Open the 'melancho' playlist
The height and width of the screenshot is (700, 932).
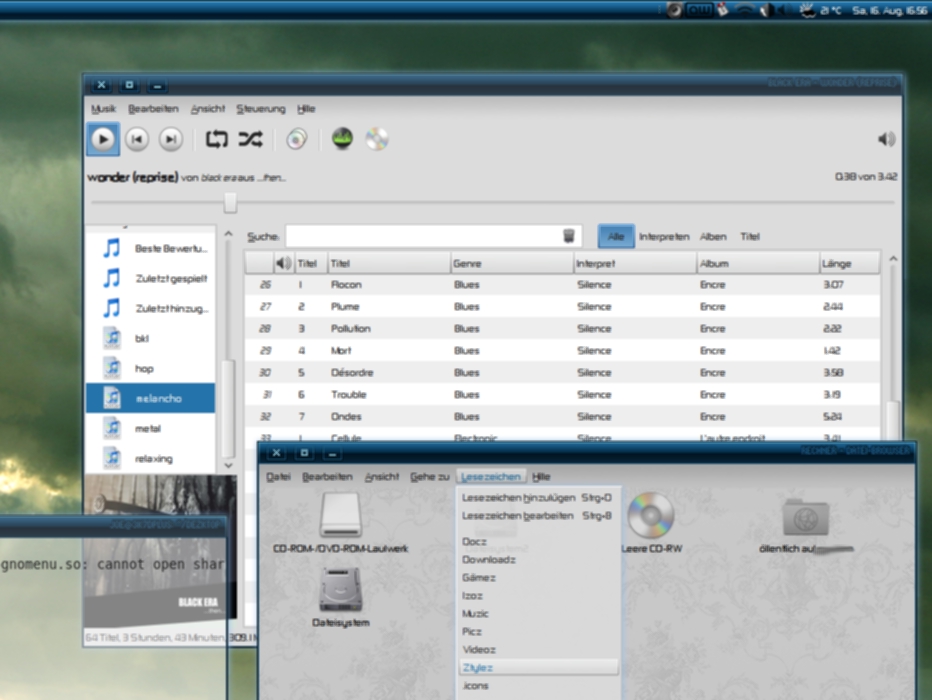pyautogui.click(x=151, y=398)
